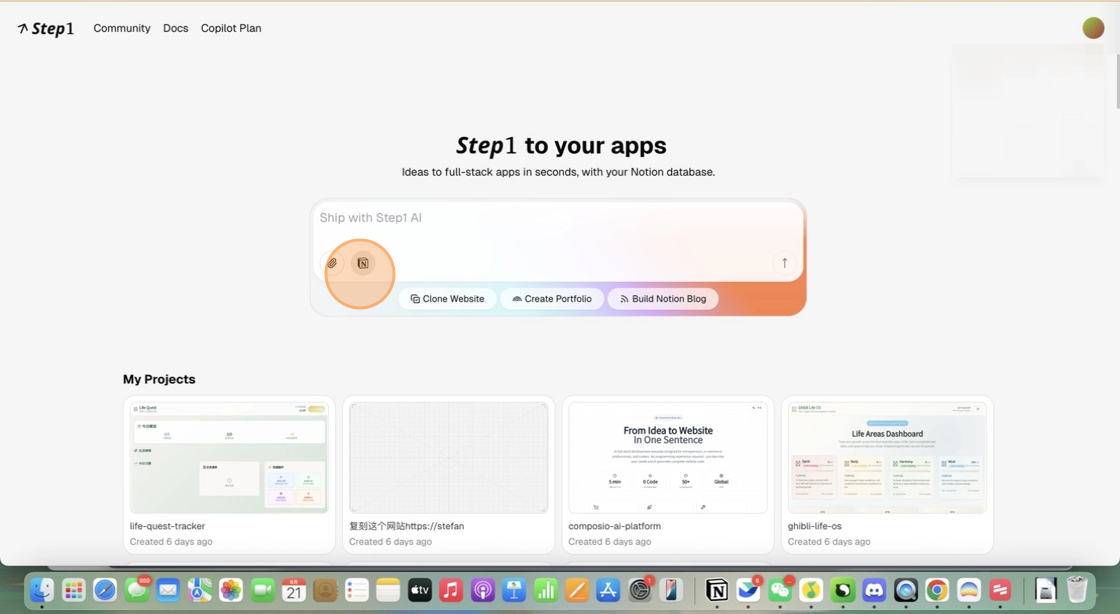Click the paperclip attachment icon
The image size is (1120, 614).
tap(332, 263)
